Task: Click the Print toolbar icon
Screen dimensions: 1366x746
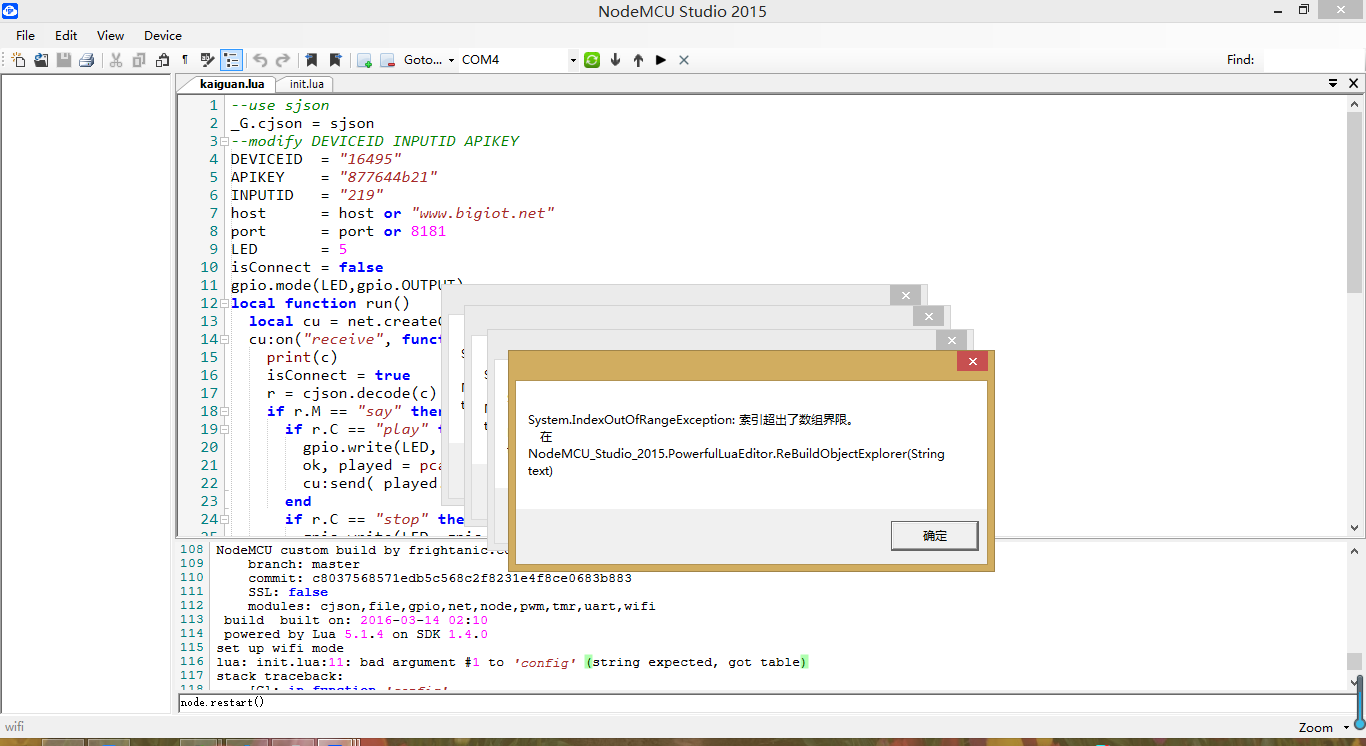Action: click(87, 60)
